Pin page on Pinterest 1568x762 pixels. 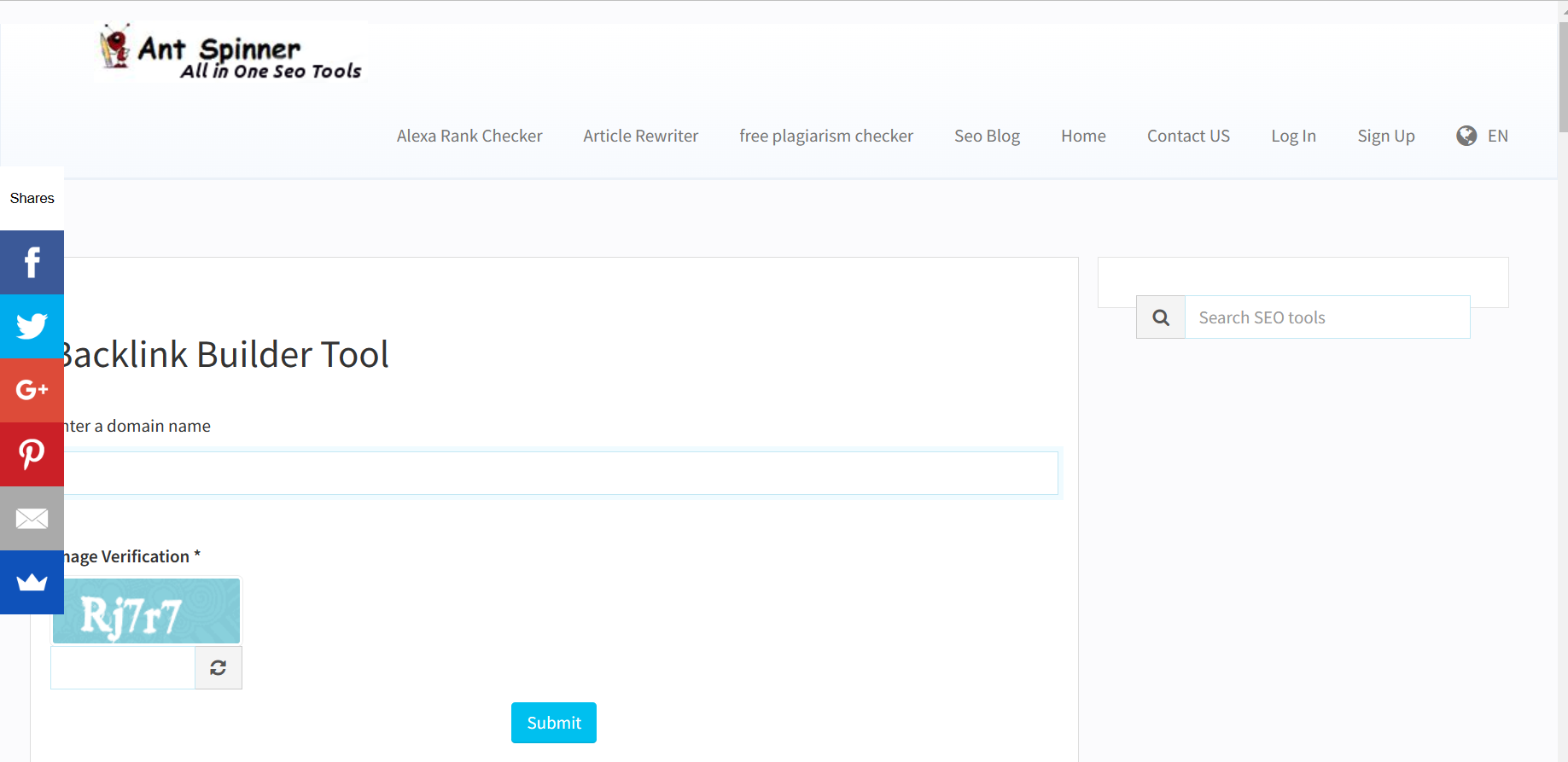32,454
